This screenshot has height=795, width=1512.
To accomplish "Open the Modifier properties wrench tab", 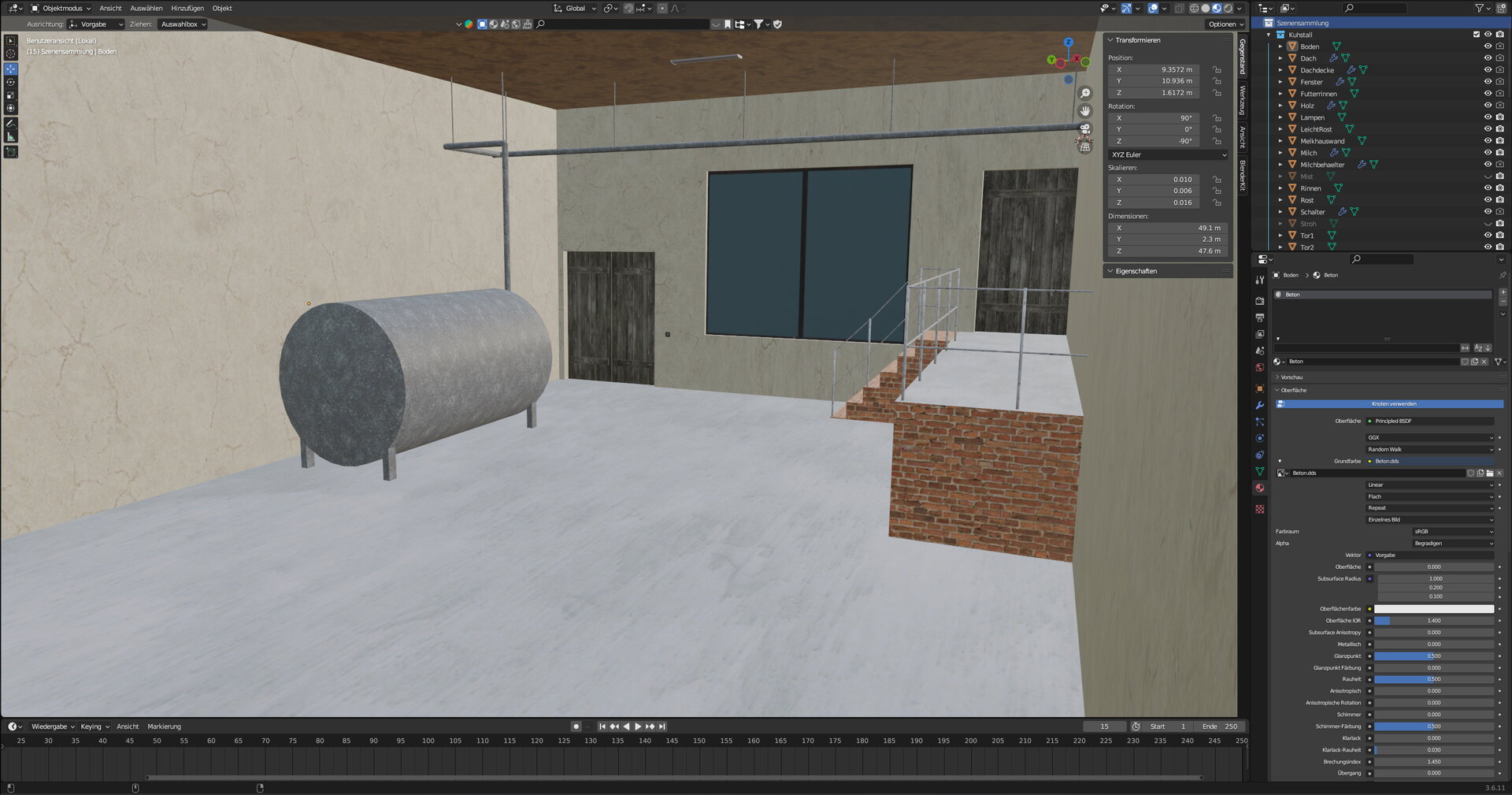I will [x=1260, y=405].
